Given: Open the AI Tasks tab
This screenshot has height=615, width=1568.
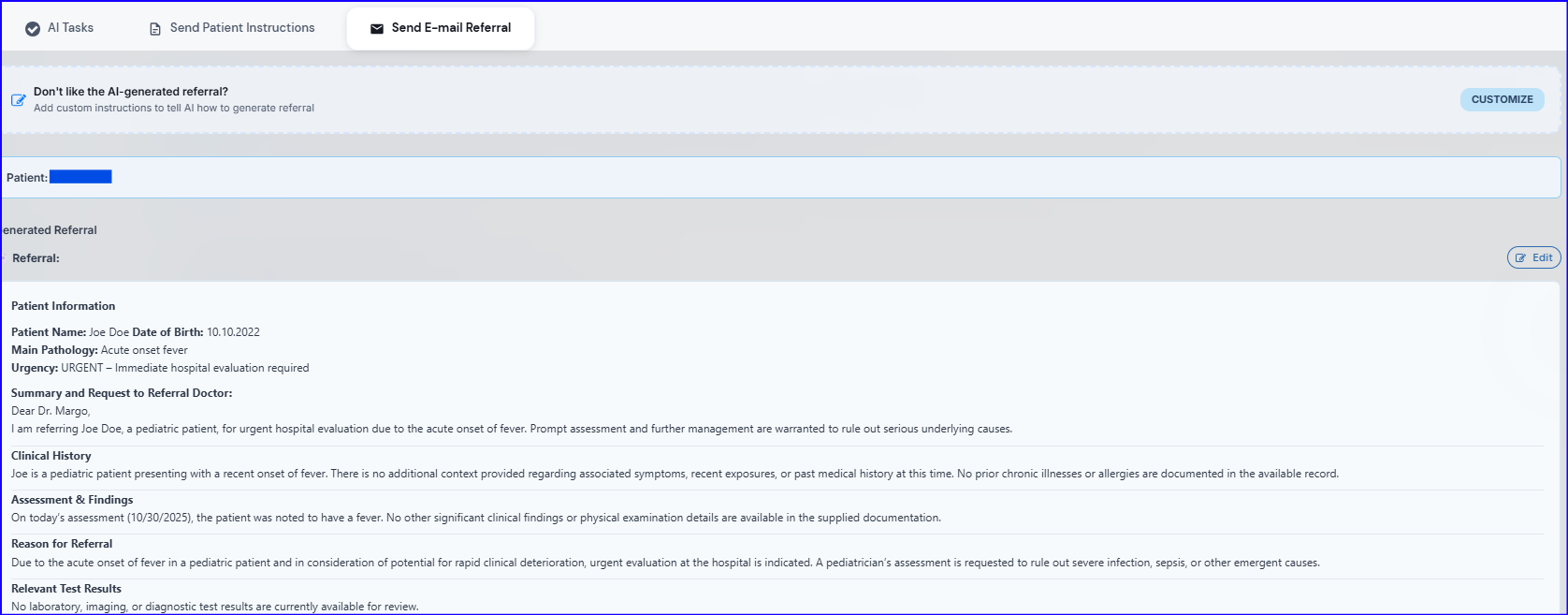Looking at the screenshot, I should [59, 28].
